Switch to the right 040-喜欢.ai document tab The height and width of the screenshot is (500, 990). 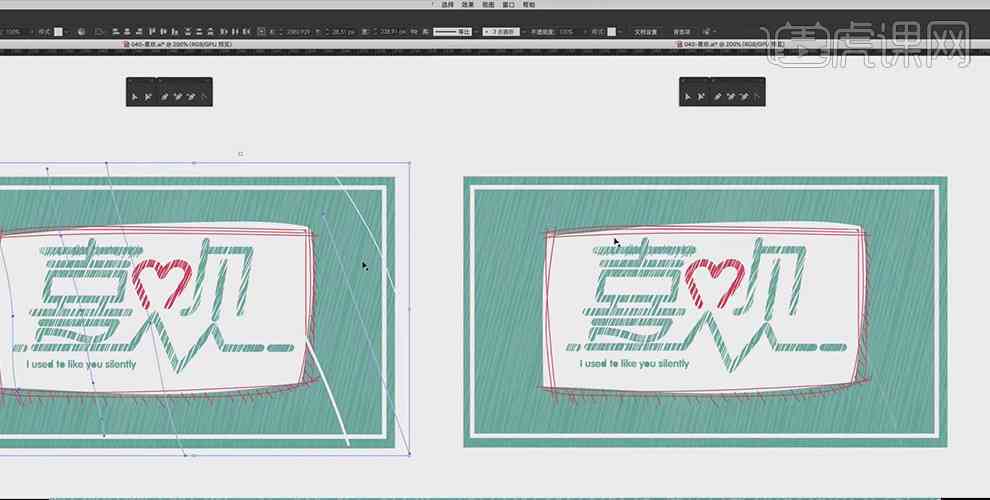point(731,45)
